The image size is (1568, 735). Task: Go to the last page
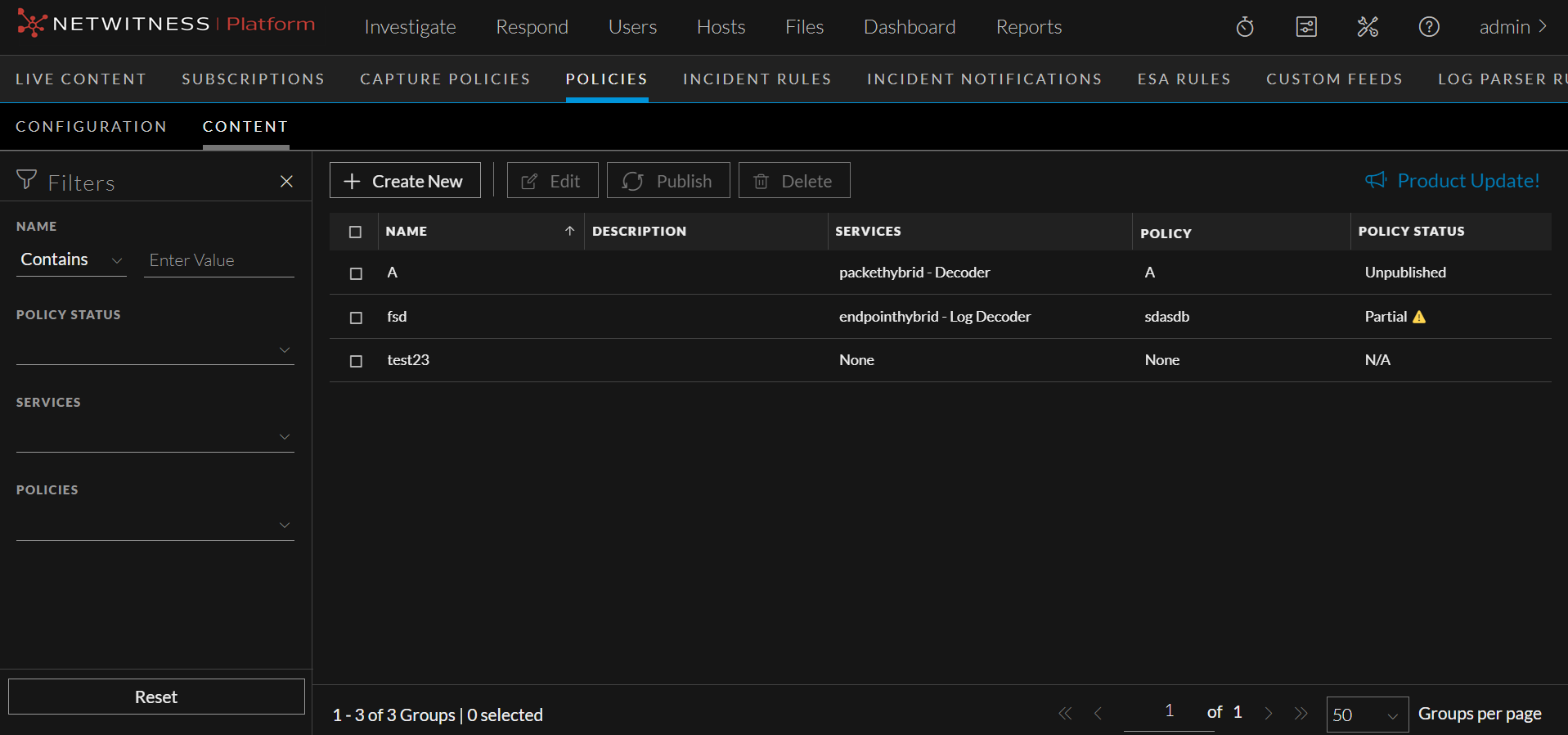pos(1301,714)
